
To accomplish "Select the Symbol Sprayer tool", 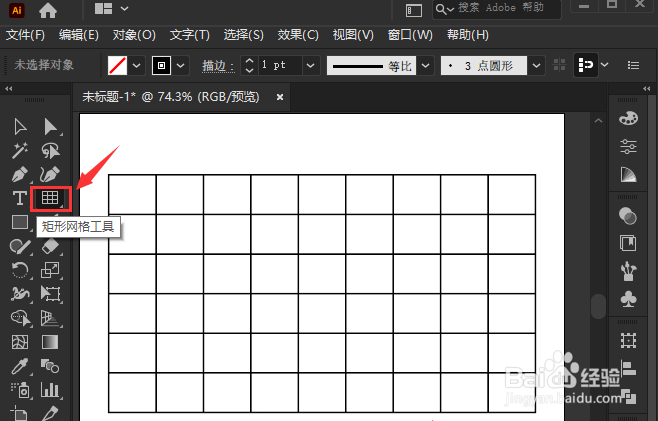I will tap(20, 390).
